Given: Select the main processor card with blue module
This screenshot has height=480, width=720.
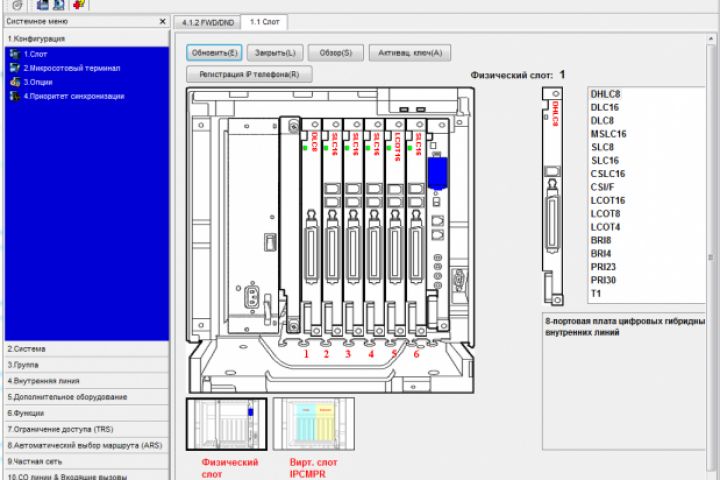Looking at the screenshot, I should 438,225.
